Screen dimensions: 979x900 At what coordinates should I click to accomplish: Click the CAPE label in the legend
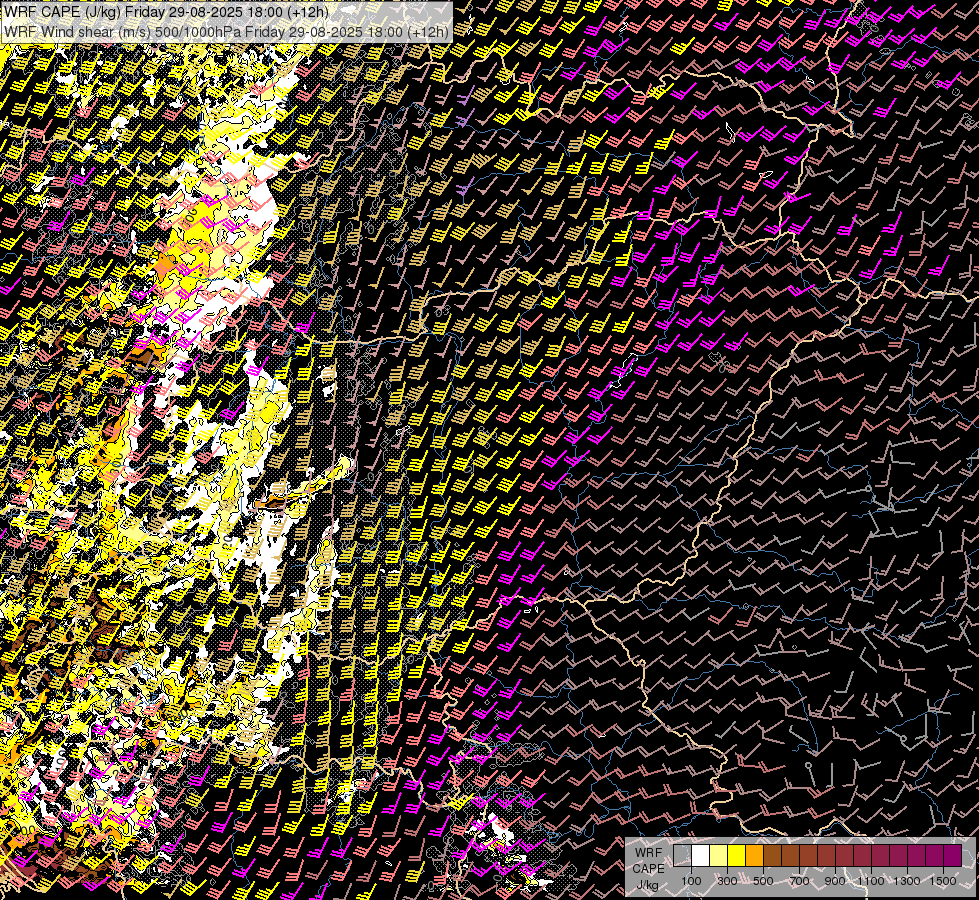(648, 869)
